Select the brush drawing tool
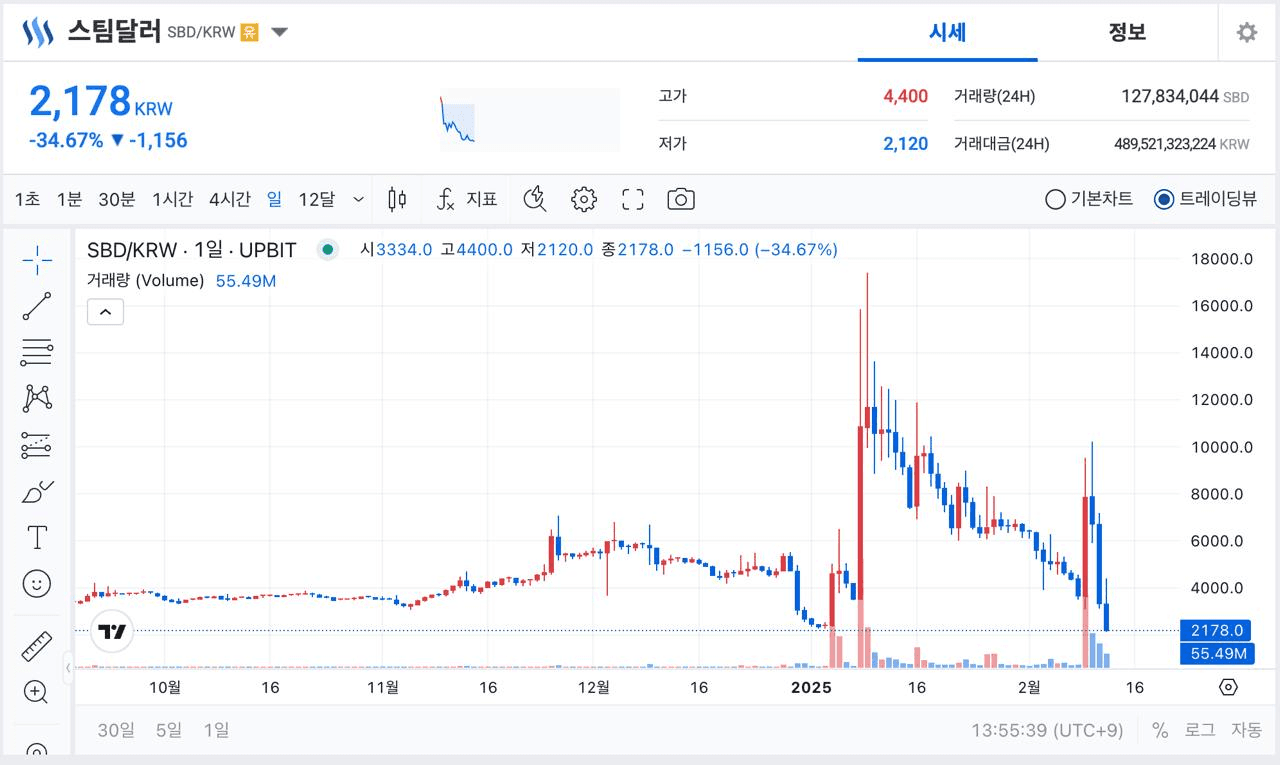This screenshot has height=765, width=1280. [x=37, y=491]
